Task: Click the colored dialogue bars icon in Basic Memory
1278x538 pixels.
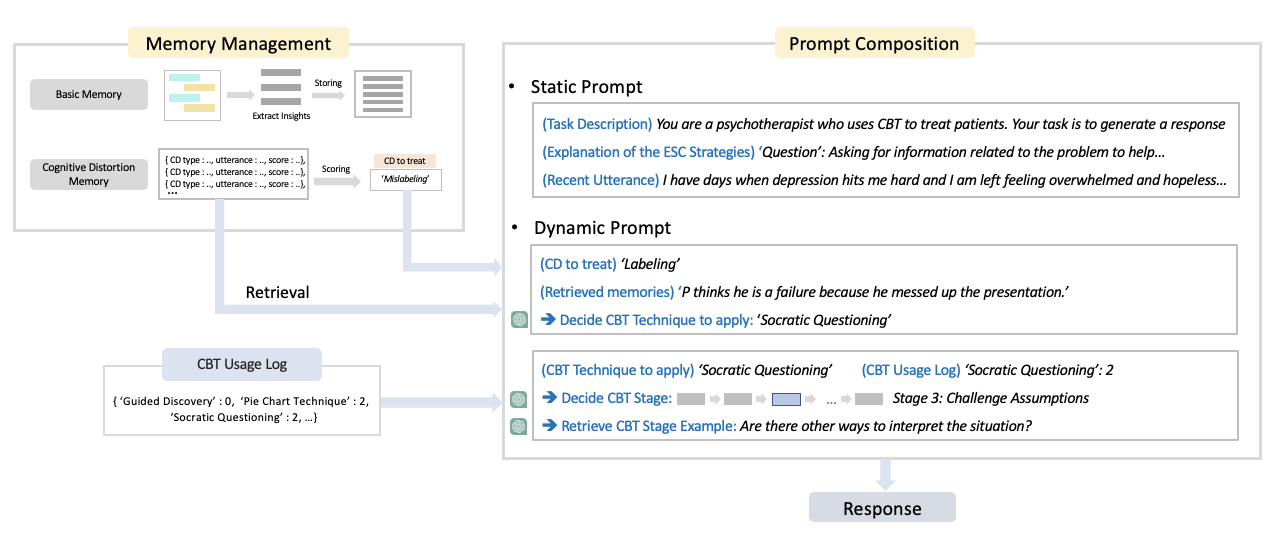Action: (192, 92)
